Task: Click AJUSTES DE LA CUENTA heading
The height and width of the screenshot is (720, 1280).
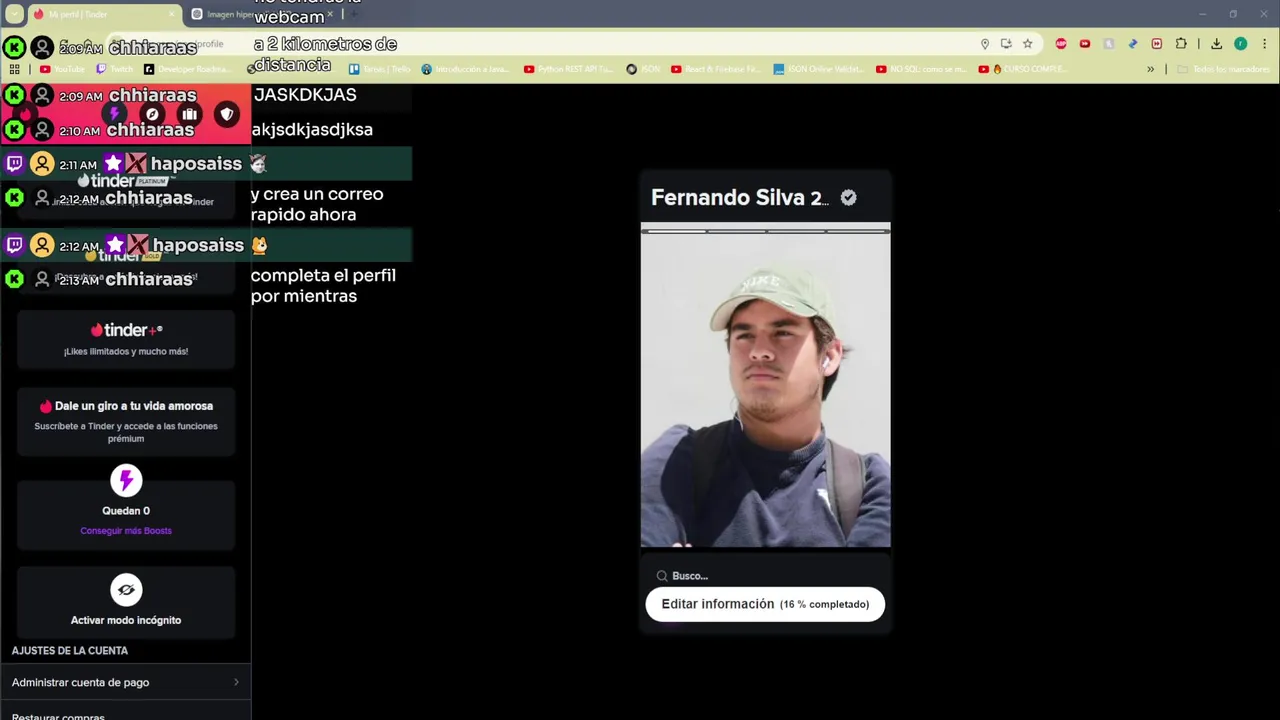Action: tap(70, 651)
